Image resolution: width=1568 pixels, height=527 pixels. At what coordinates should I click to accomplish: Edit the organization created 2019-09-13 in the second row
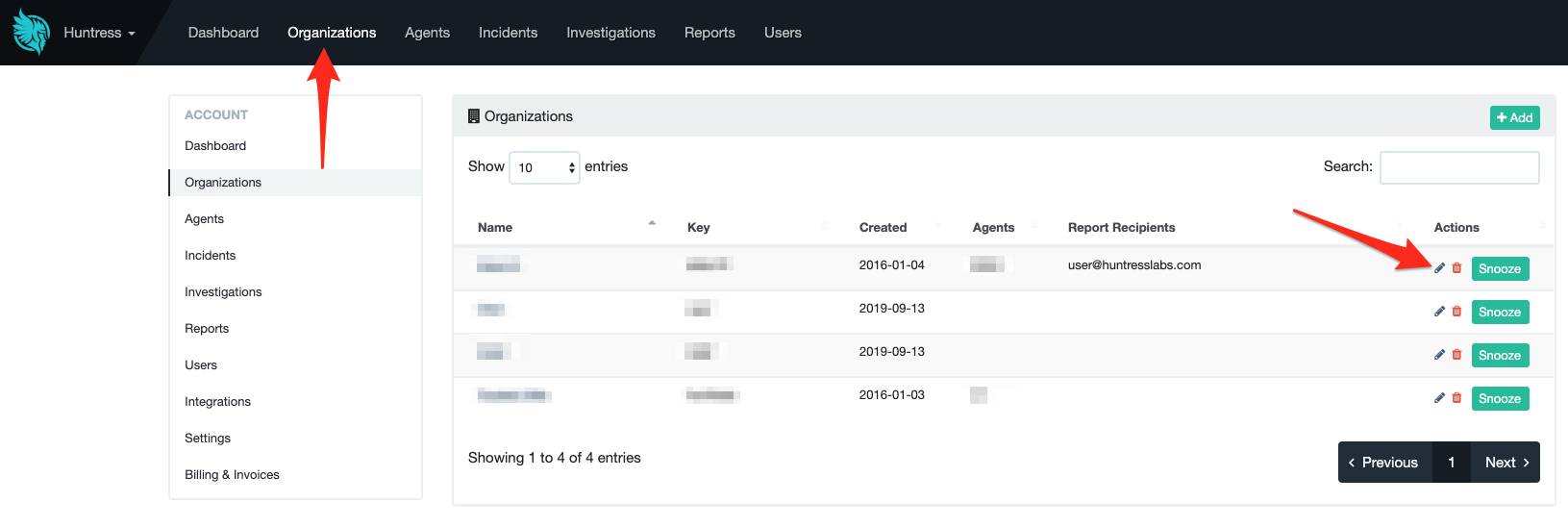pyautogui.click(x=1439, y=312)
